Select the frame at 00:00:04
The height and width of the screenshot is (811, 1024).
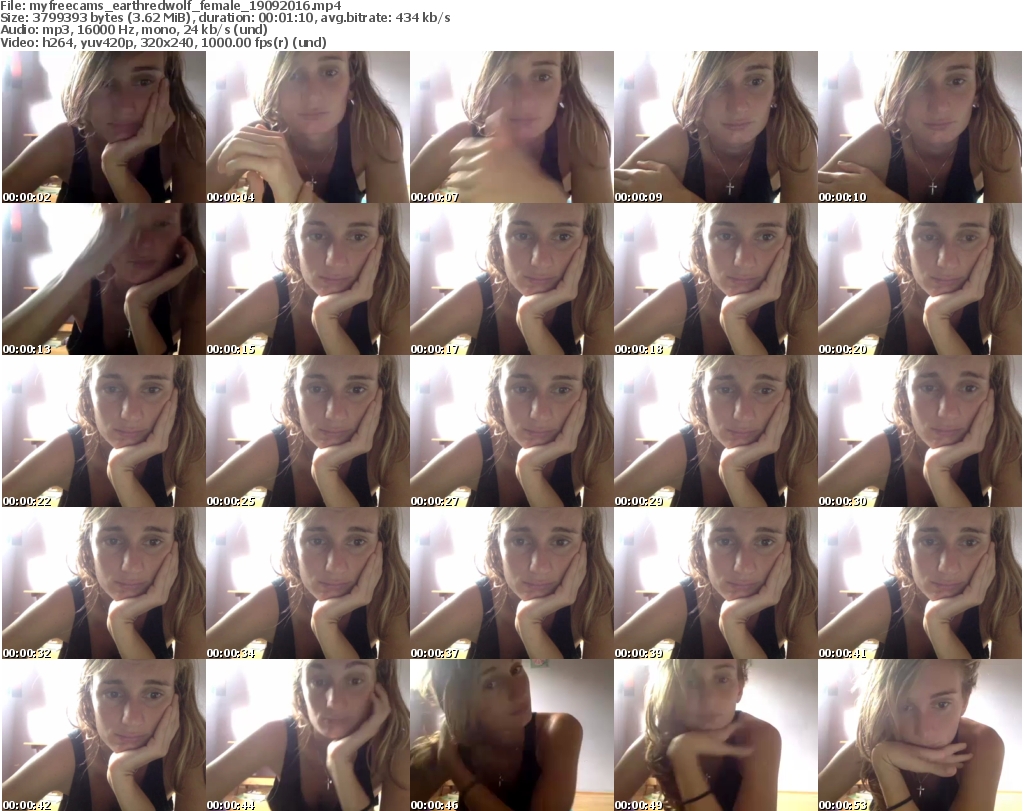[x=307, y=127]
